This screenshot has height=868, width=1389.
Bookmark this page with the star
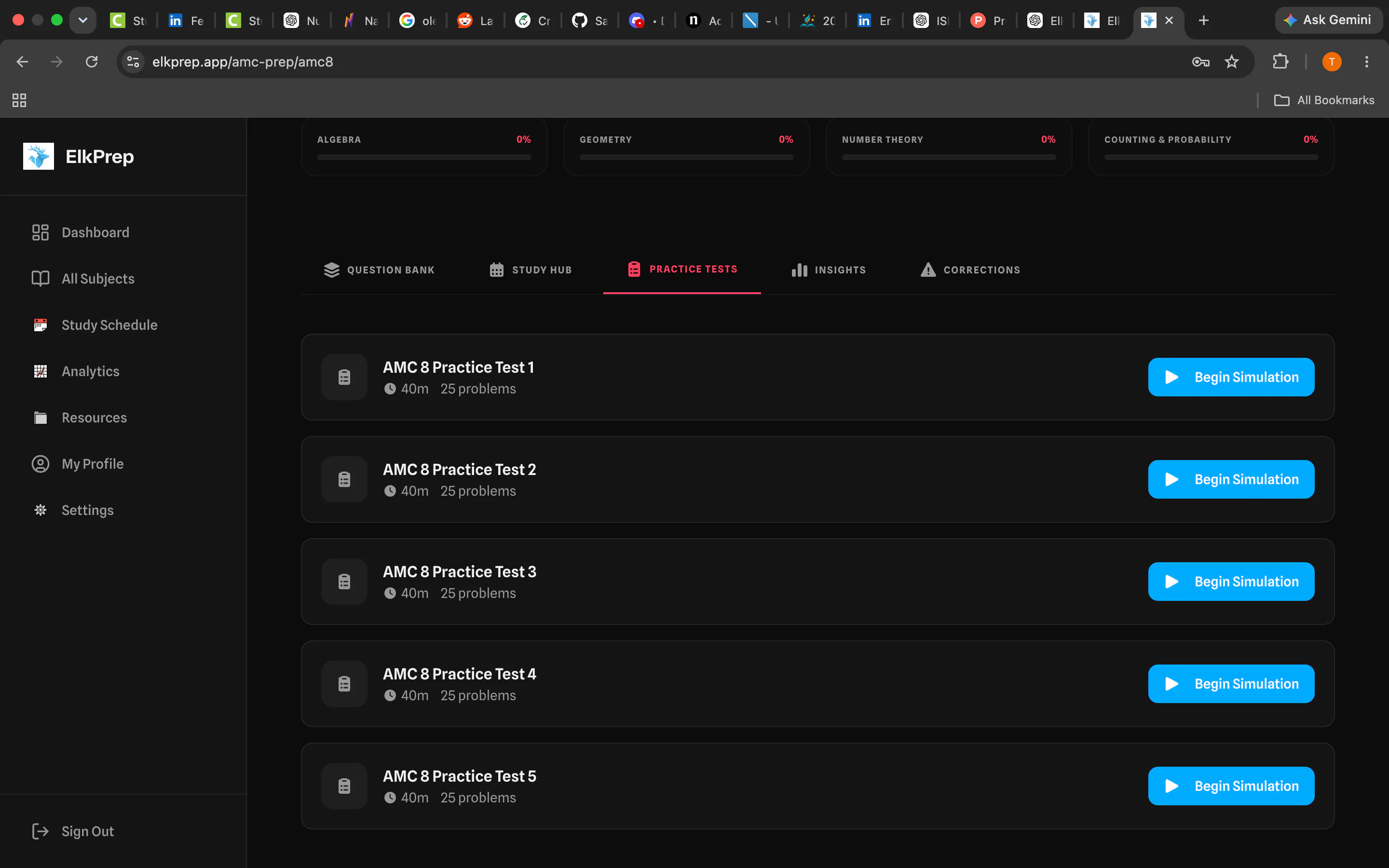click(1232, 61)
